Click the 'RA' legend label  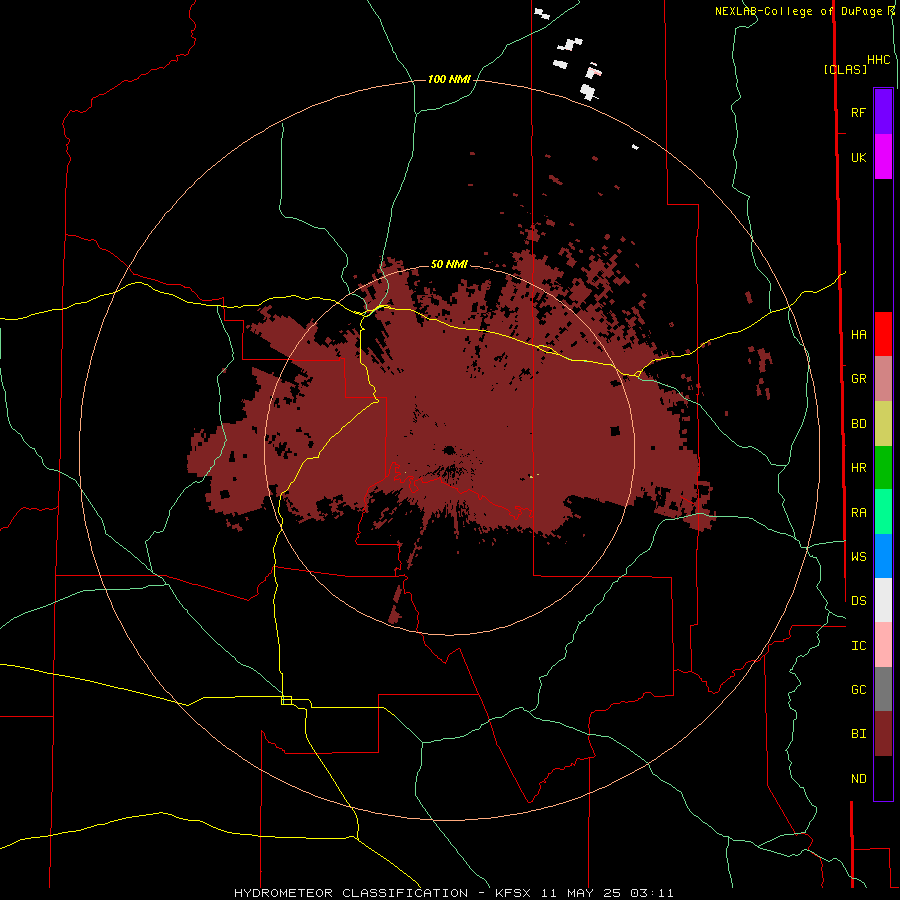click(858, 513)
